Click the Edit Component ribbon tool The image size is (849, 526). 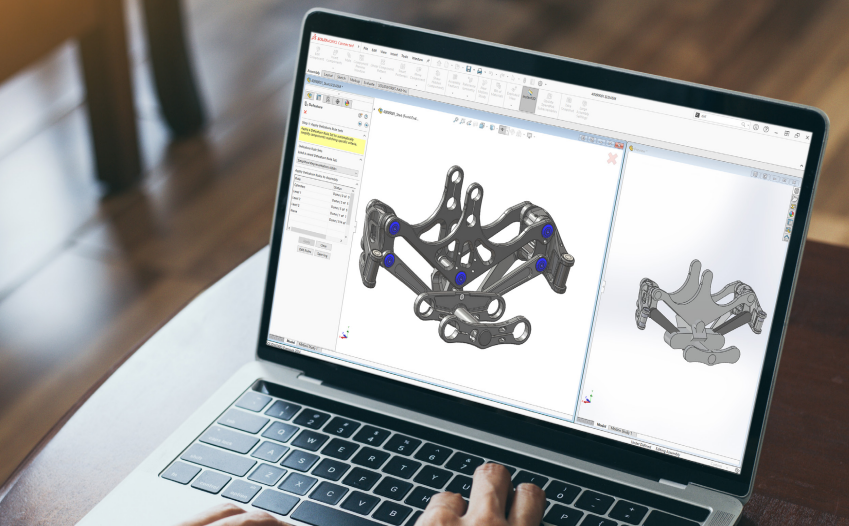[x=317, y=54]
